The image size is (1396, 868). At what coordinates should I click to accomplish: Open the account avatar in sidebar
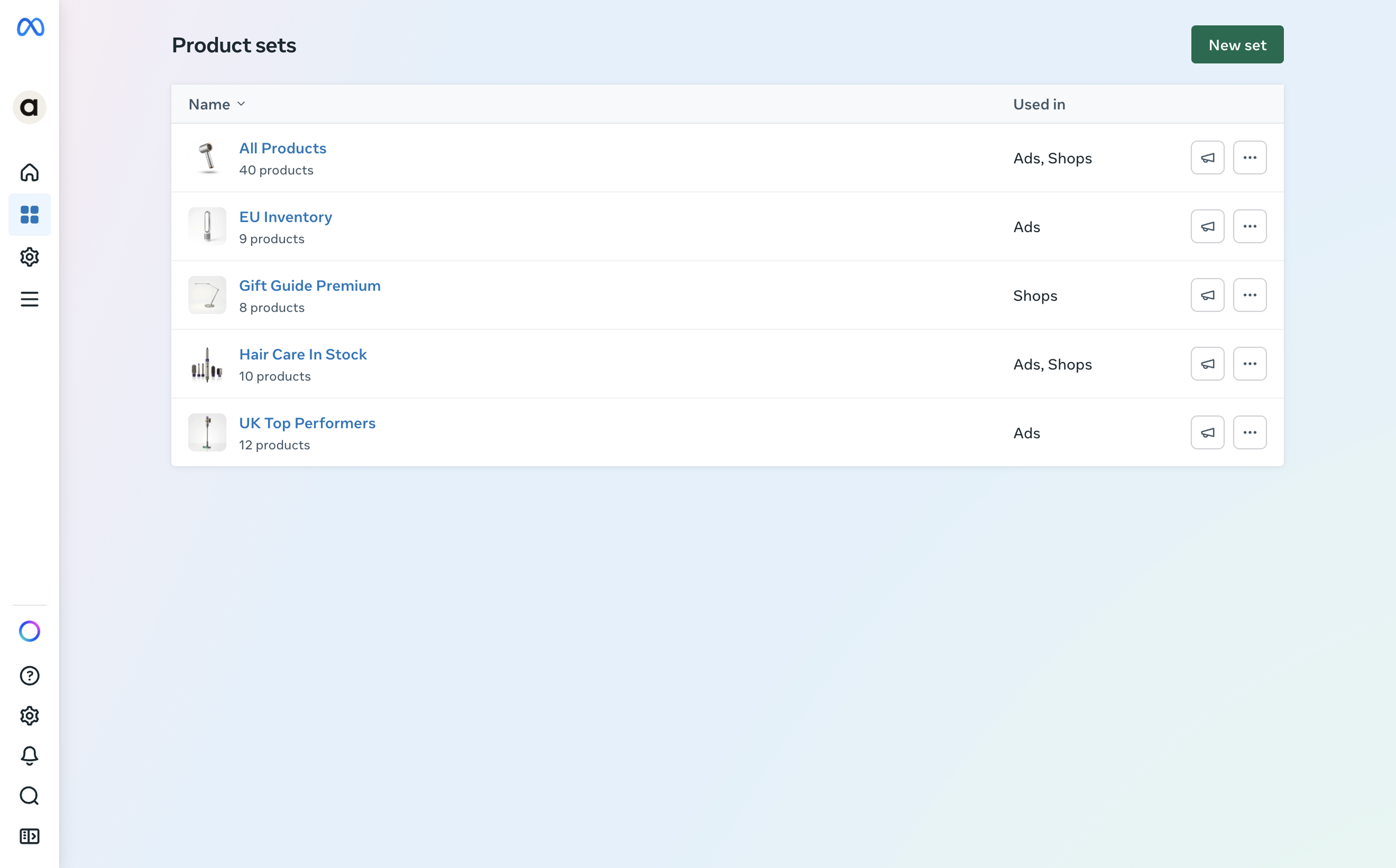29,107
